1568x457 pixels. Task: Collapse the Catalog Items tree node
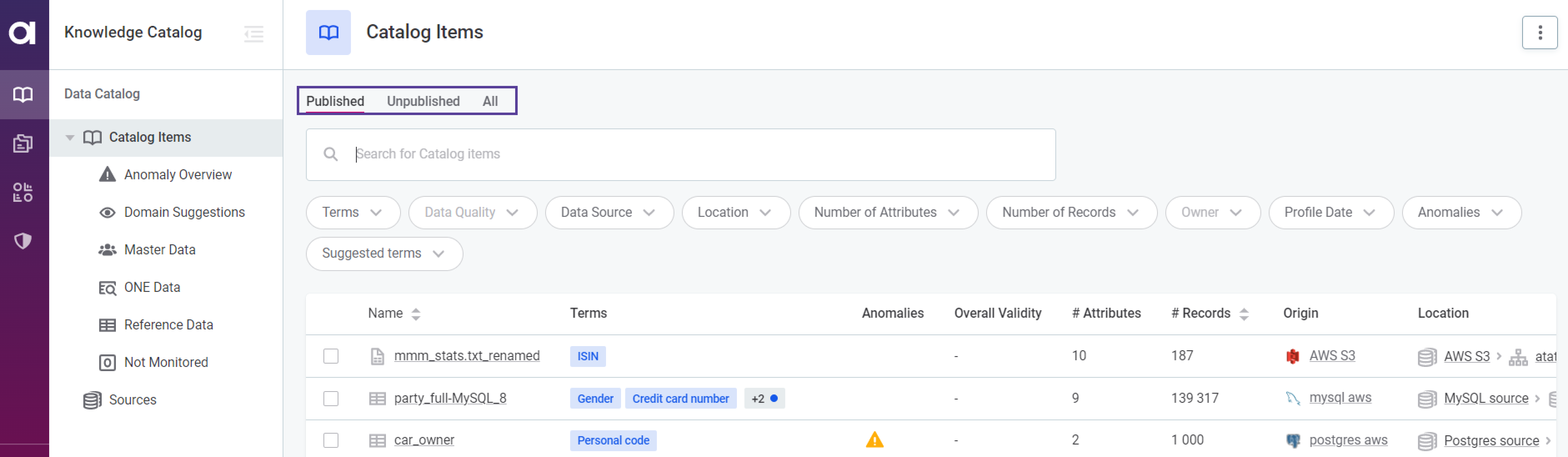(70, 138)
